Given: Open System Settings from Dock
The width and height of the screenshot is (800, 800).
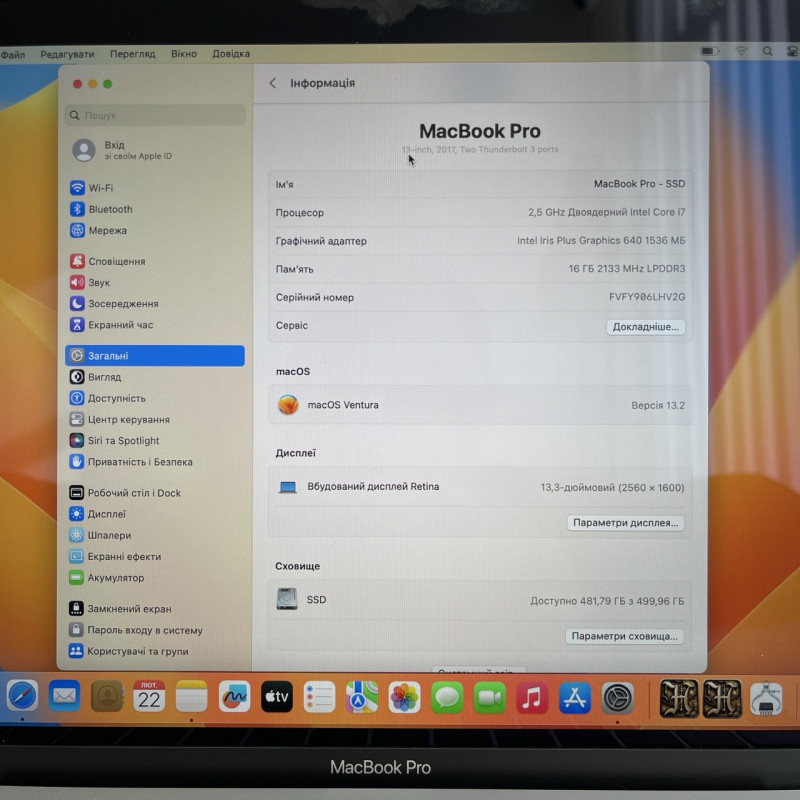Looking at the screenshot, I should click(x=617, y=698).
